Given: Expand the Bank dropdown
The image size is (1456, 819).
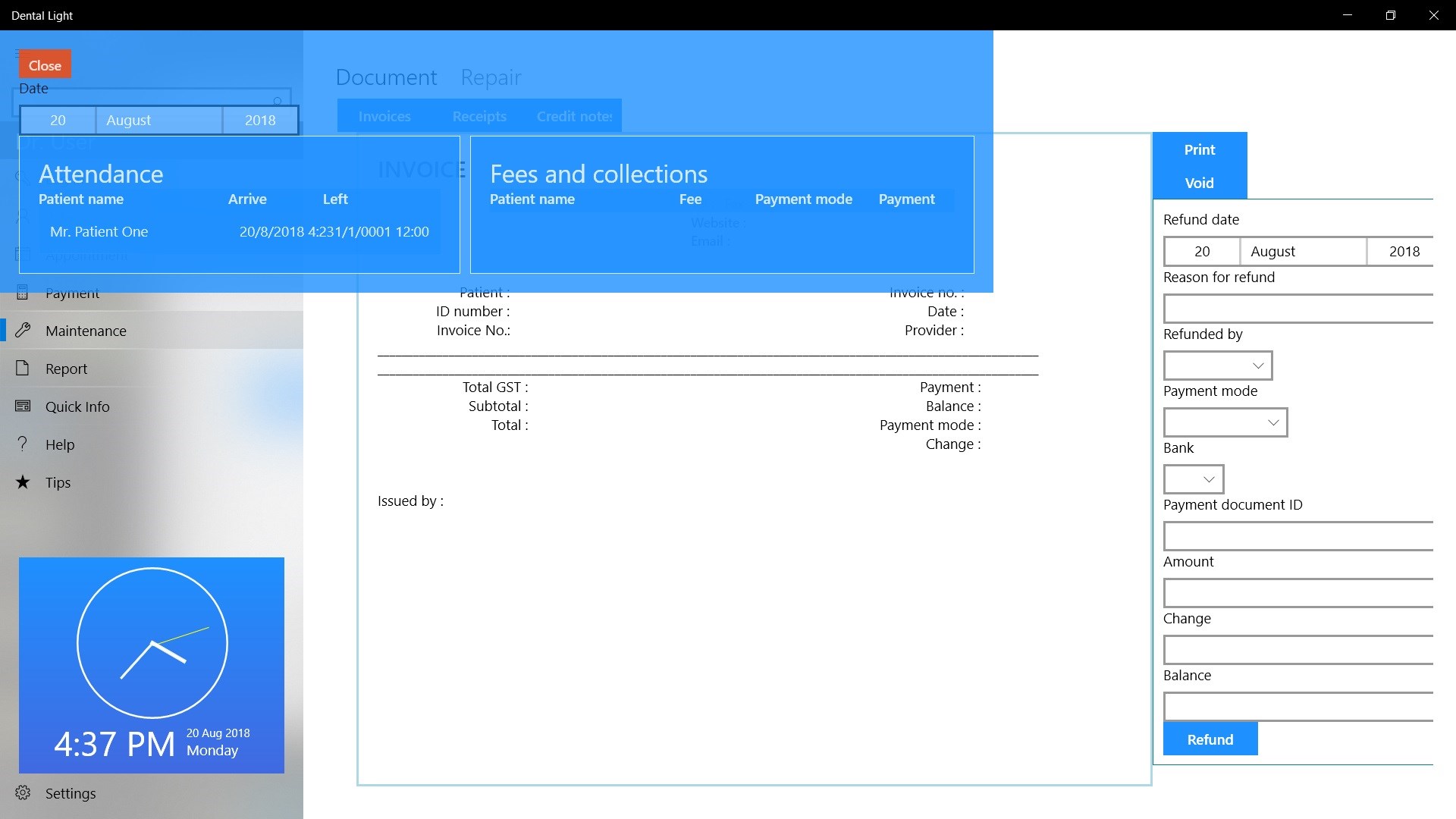Looking at the screenshot, I should [x=1193, y=479].
